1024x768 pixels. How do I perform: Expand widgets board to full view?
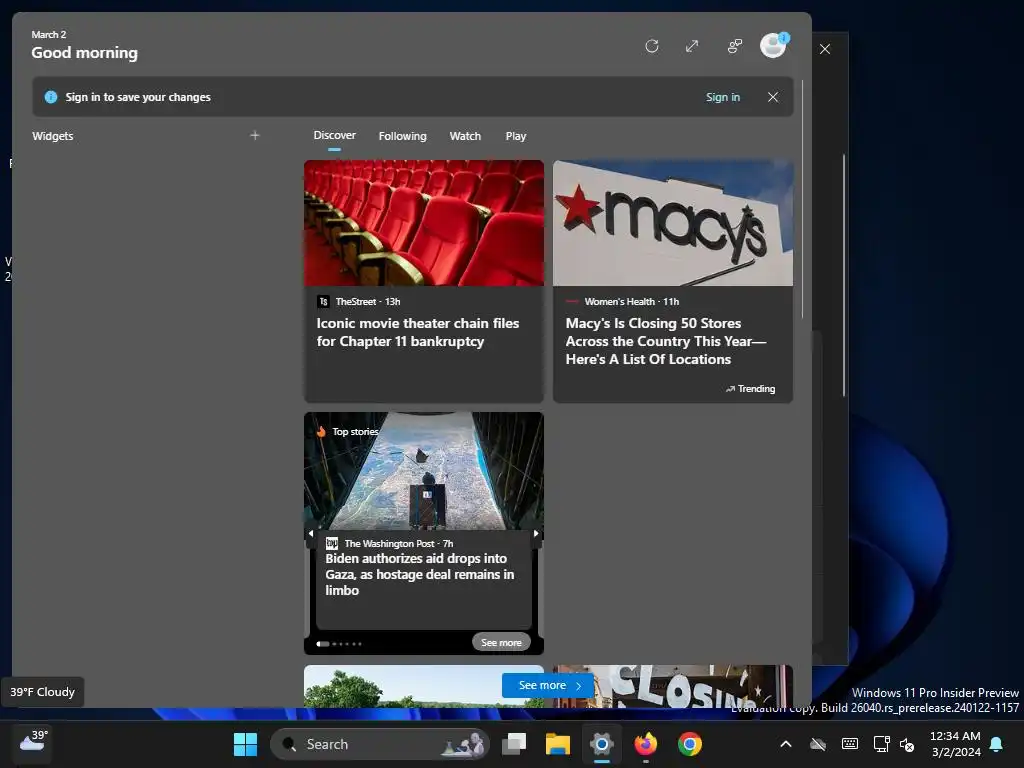[x=692, y=46]
